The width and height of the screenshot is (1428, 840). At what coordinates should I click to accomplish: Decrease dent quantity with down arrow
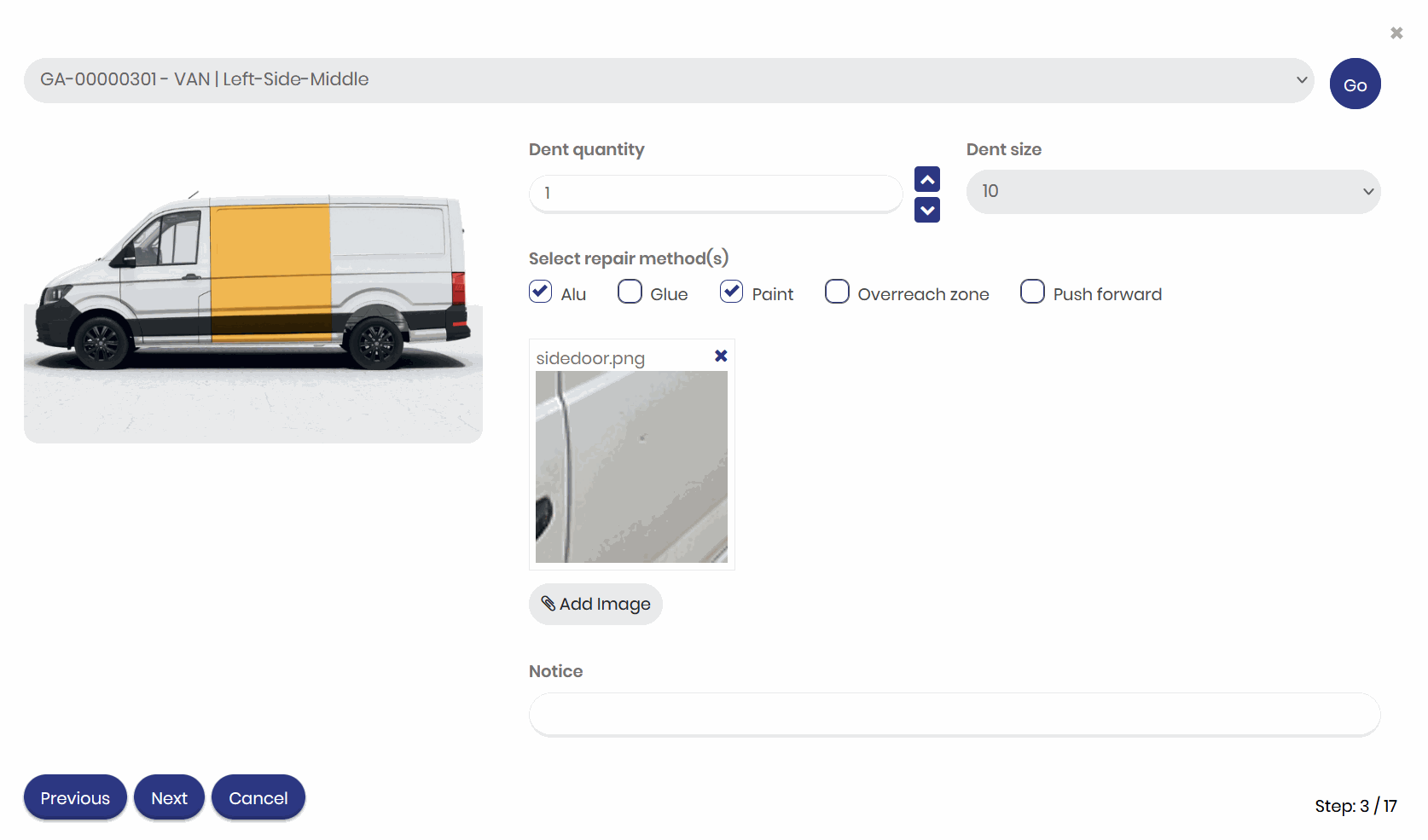coord(926,210)
